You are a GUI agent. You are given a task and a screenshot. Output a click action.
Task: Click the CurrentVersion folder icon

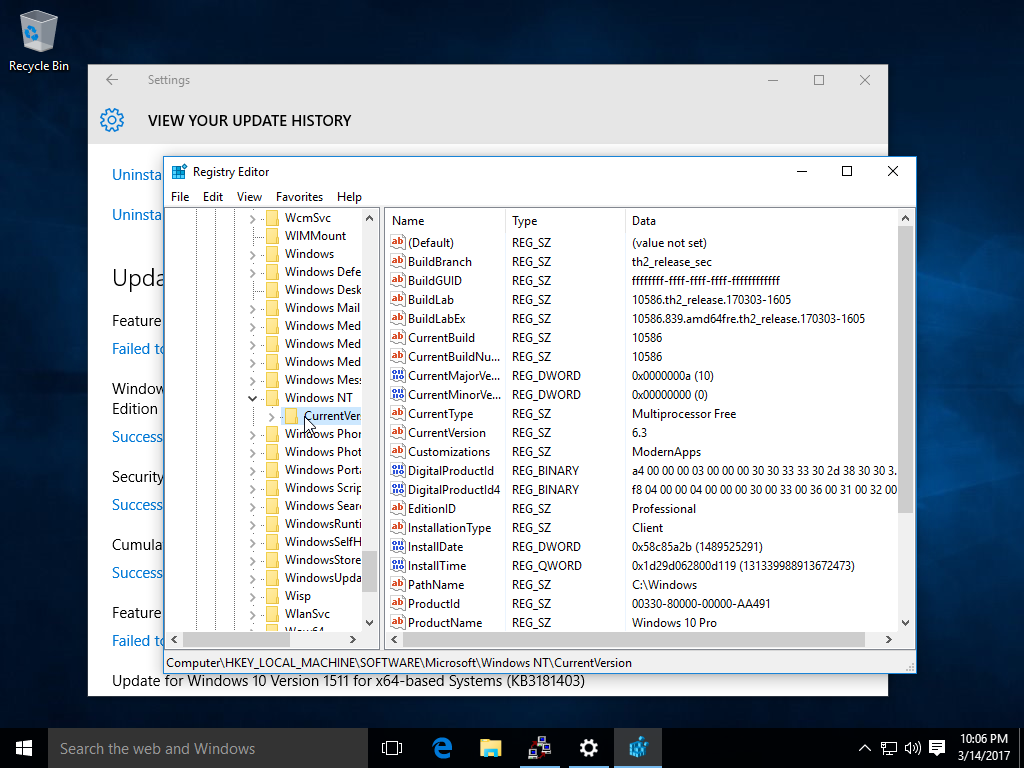[x=291, y=416]
